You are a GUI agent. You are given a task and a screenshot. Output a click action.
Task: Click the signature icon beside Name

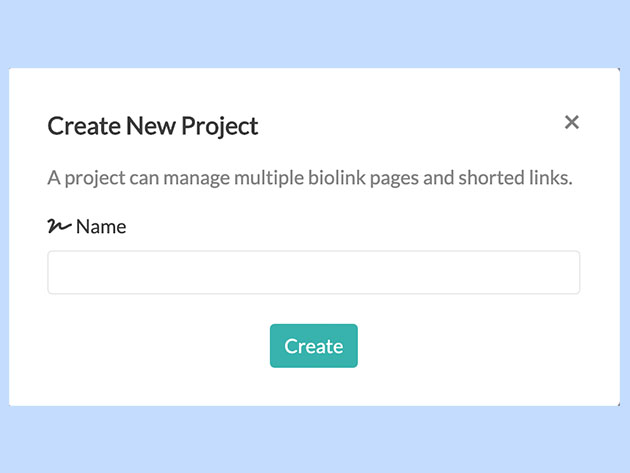(59, 226)
